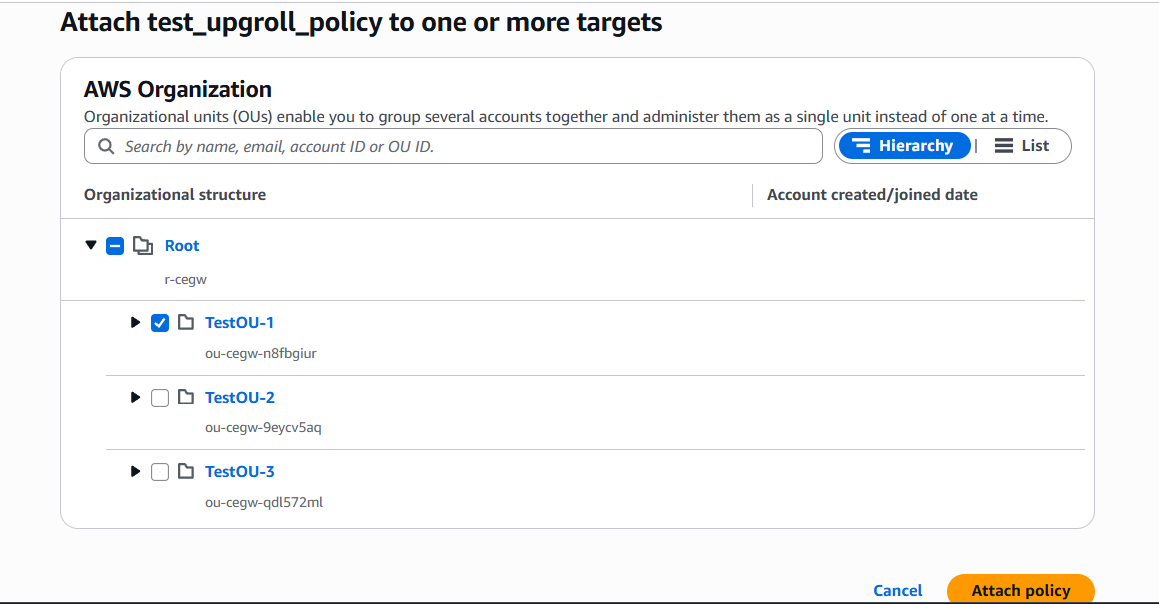Click the TestOU-2 folder icon
1159x604 pixels.
click(x=185, y=397)
